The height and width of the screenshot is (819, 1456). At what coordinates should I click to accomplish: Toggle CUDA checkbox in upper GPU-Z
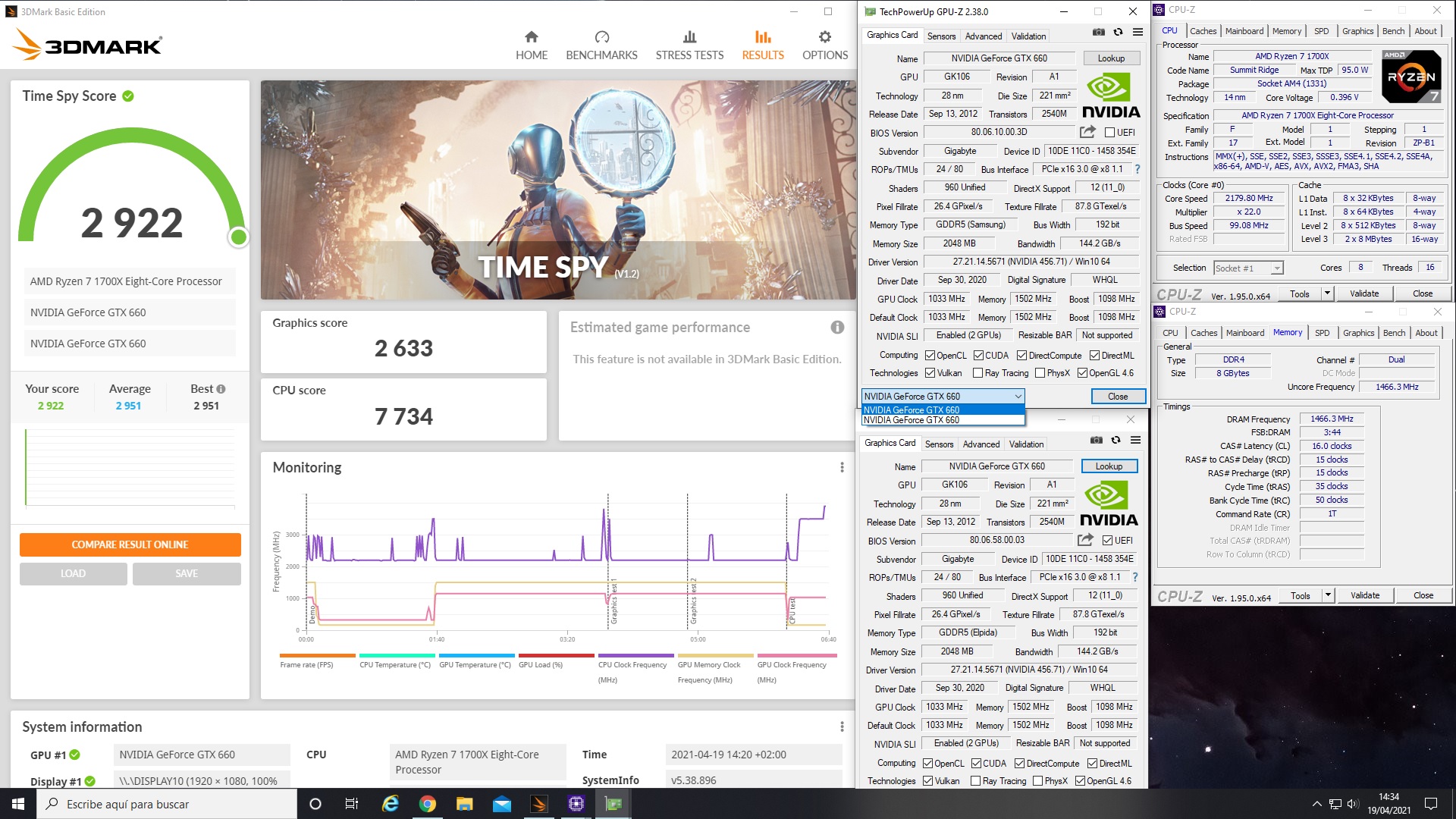(978, 356)
